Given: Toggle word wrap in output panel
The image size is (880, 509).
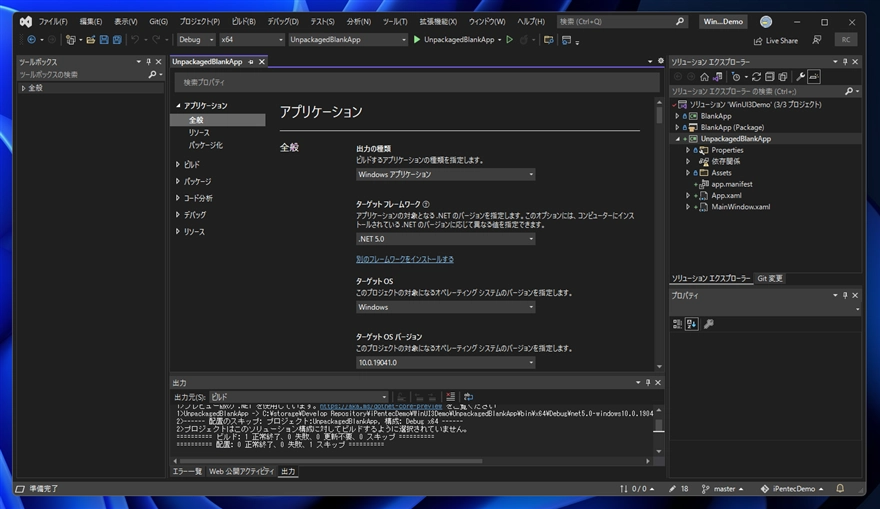Looking at the screenshot, I should click(x=469, y=397).
